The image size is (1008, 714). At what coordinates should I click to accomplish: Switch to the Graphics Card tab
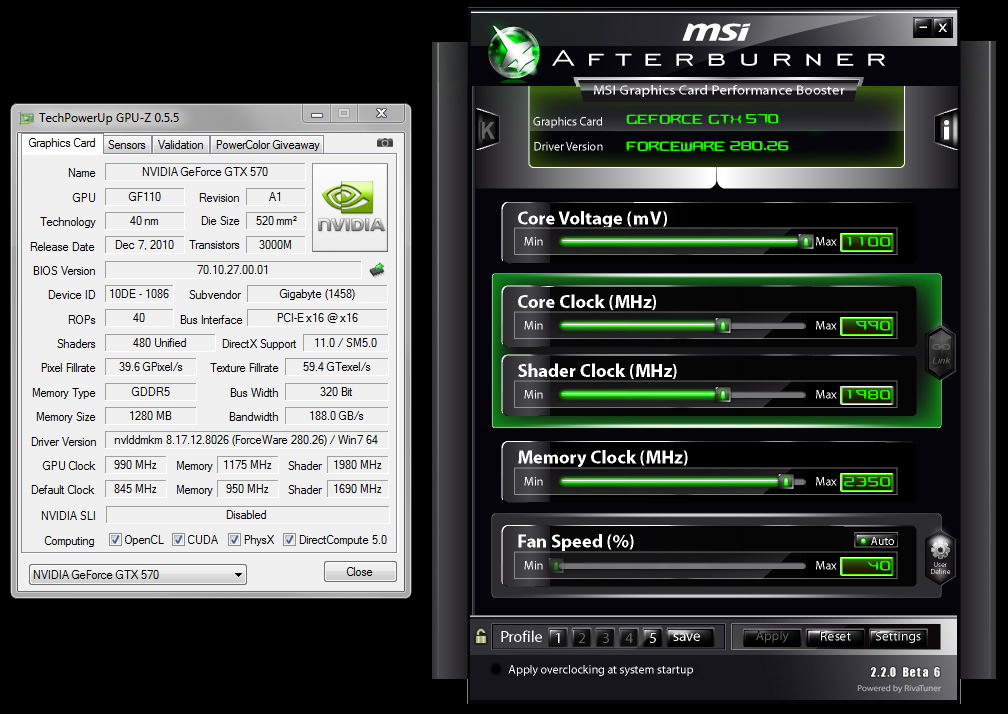[x=62, y=143]
